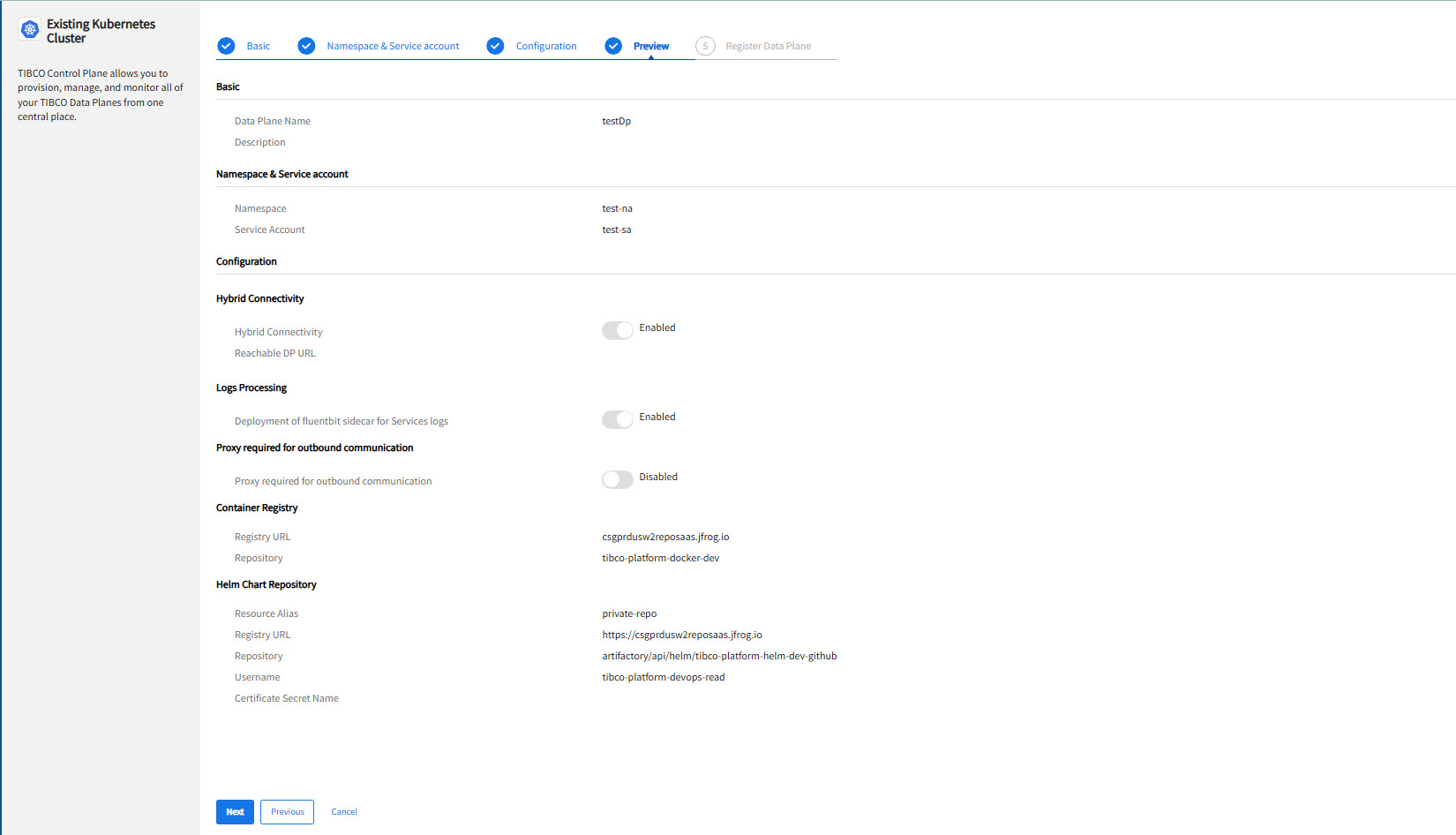
Task: Click the Logs Processing heading
Action: [251, 387]
